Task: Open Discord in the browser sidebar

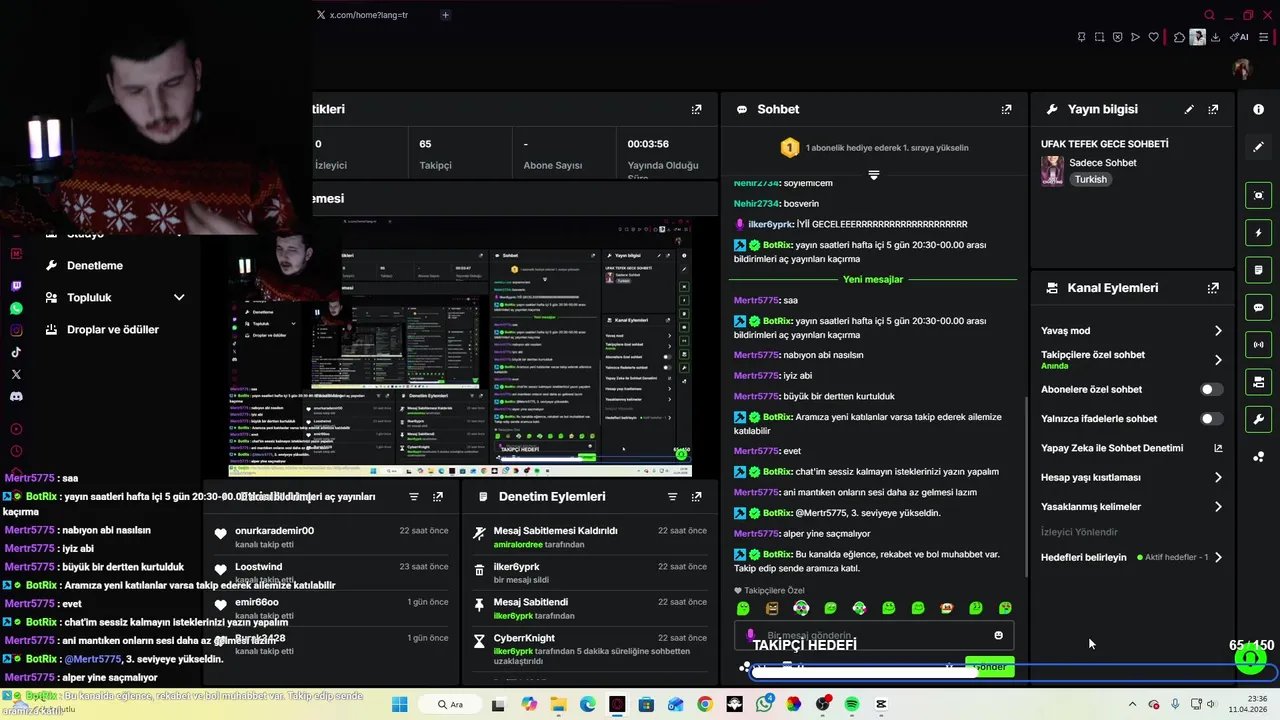Action: click(16, 396)
